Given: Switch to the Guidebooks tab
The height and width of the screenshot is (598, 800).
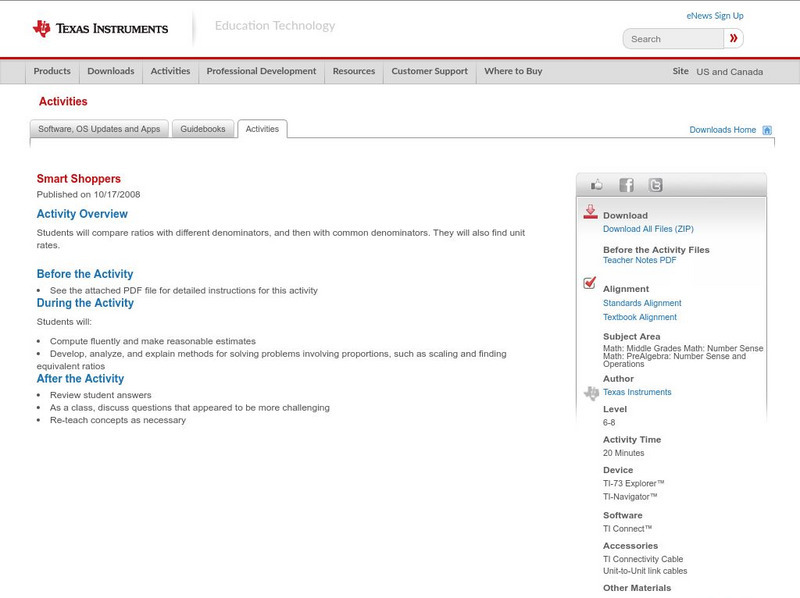Looking at the screenshot, I should tap(203, 129).
